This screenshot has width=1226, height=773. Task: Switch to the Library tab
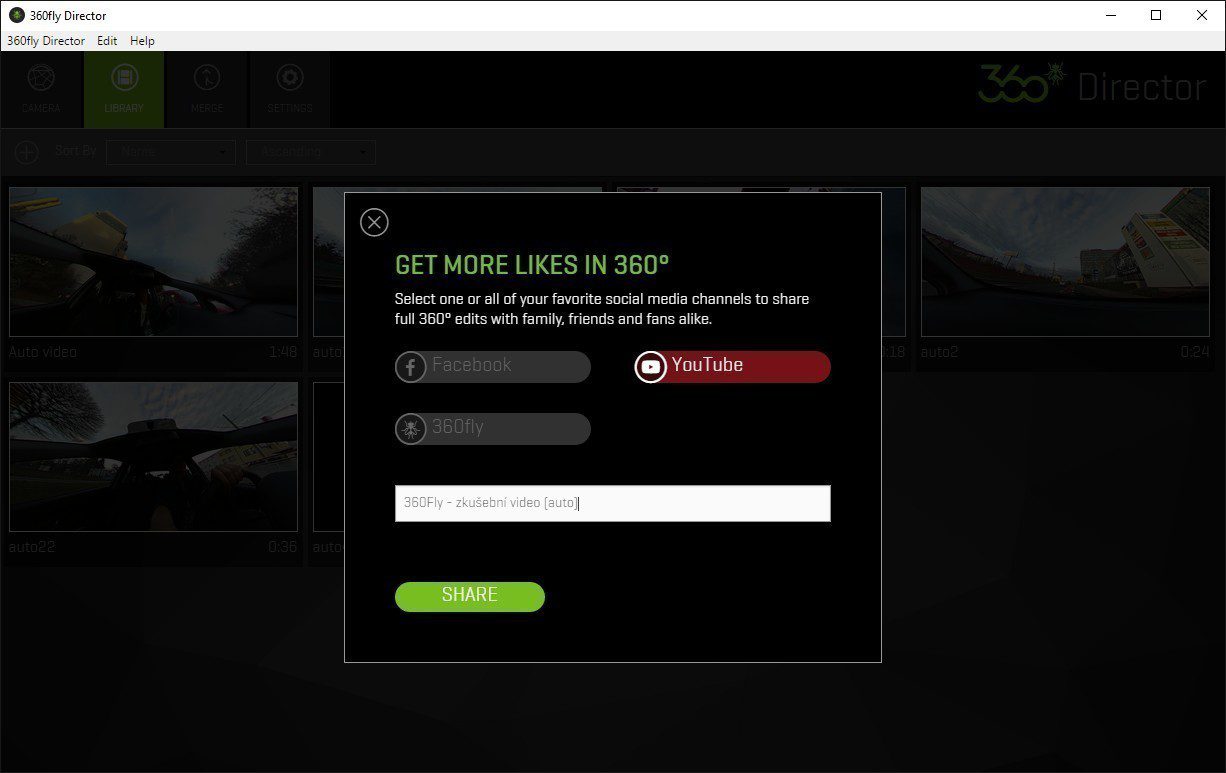click(x=124, y=90)
